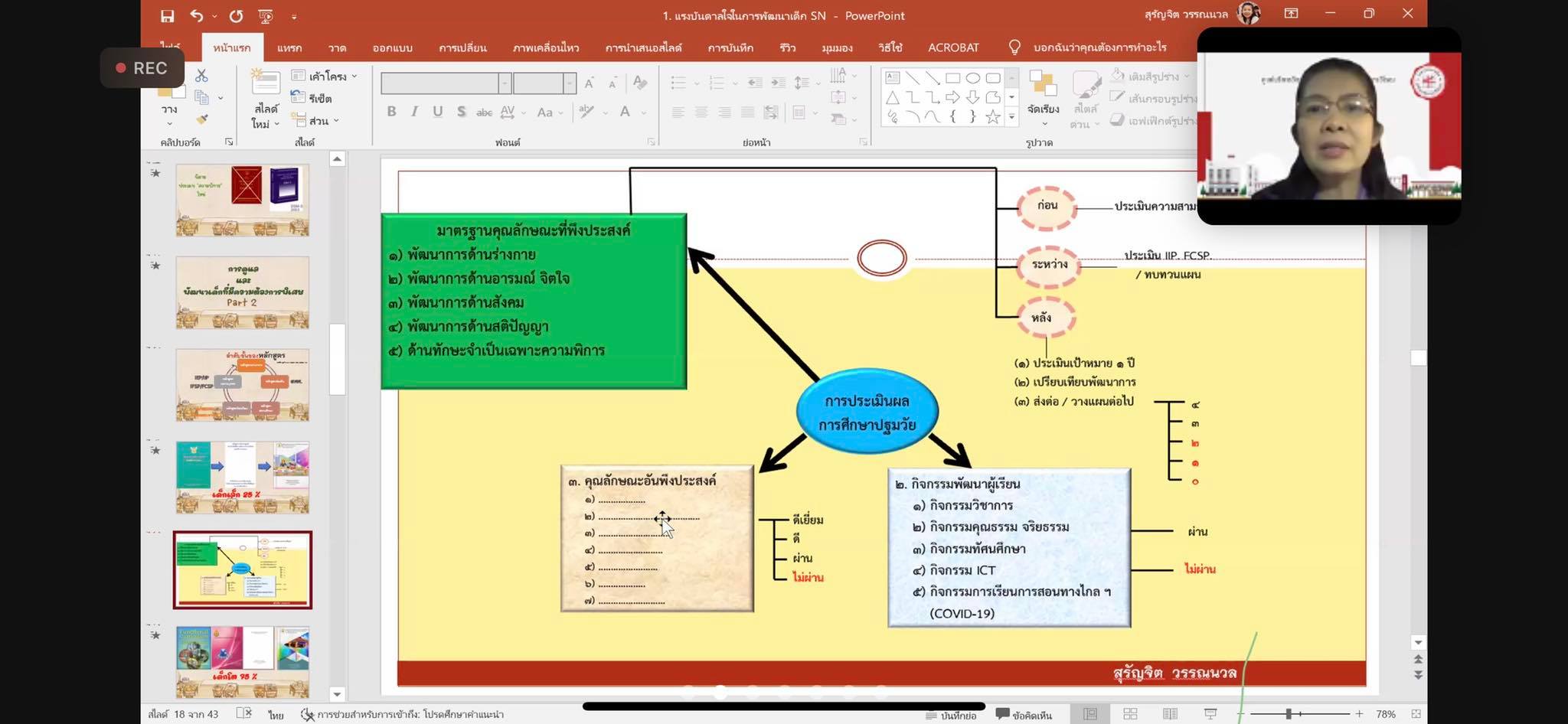Image resolution: width=1568 pixels, height=724 pixels.
Task: Select the Format Painter brush
Action: [201, 119]
